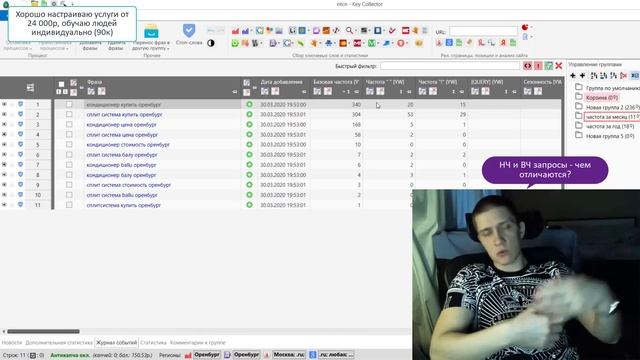The image size is (640, 360).
Task: Click the red circle icon next to URL field
Action: tap(525, 27)
